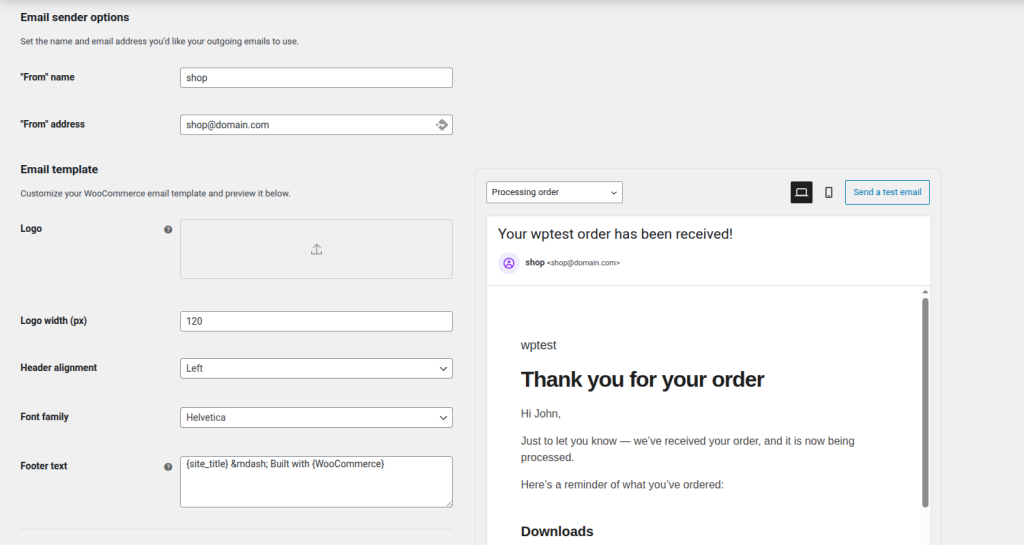Click the autofill icon in From address field
This screenshot has height=545, width=1024.
click(442, 125)
